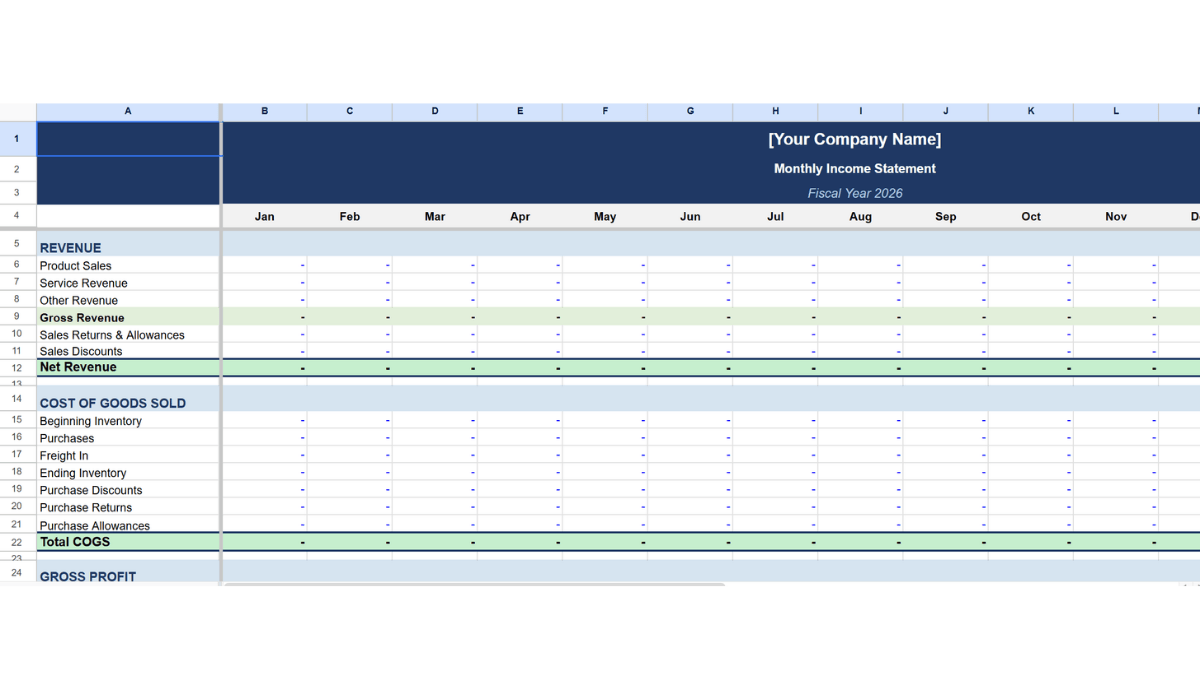Select the Net Revenue label cell

point(77,366)
